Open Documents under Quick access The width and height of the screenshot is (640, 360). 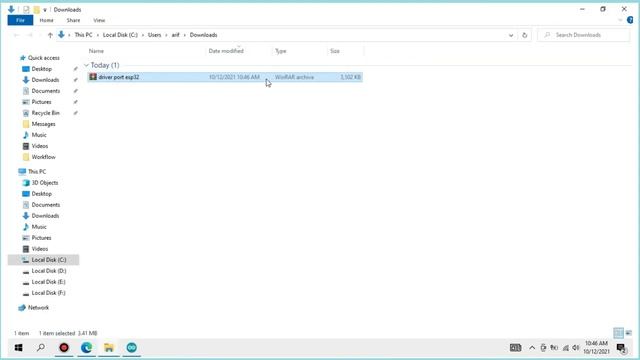pyautogui.click(x=46, y=91)
